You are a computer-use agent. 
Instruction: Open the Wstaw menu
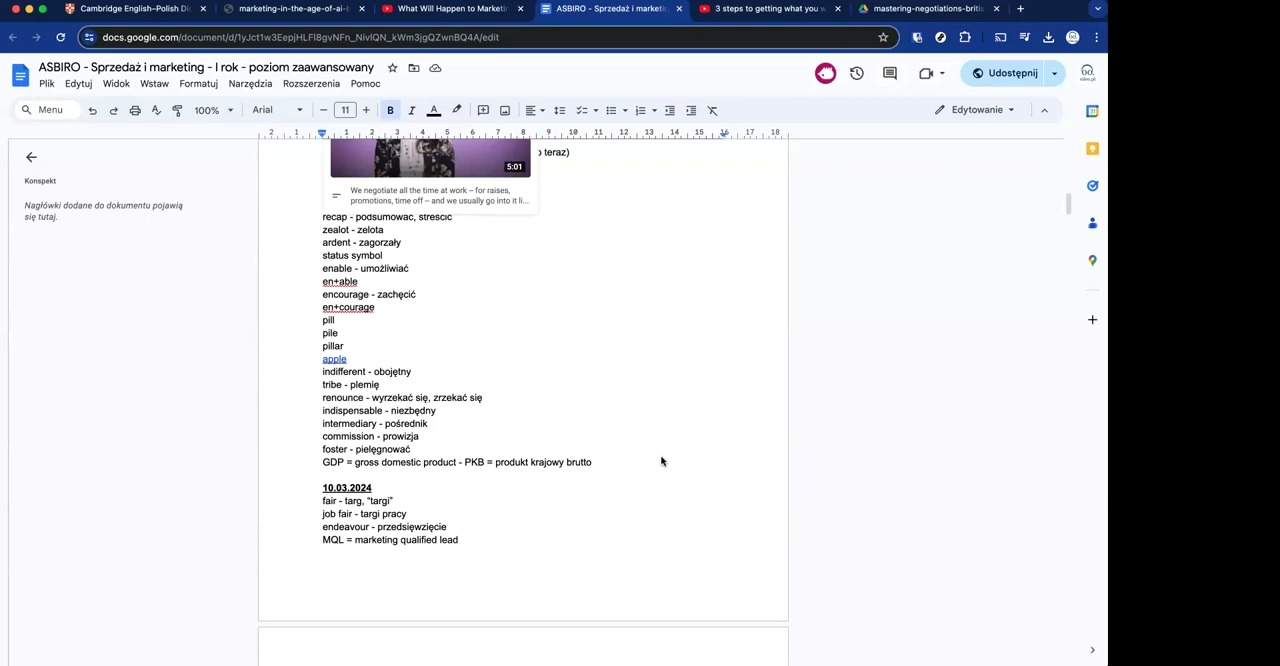click(x=154, y=84)
